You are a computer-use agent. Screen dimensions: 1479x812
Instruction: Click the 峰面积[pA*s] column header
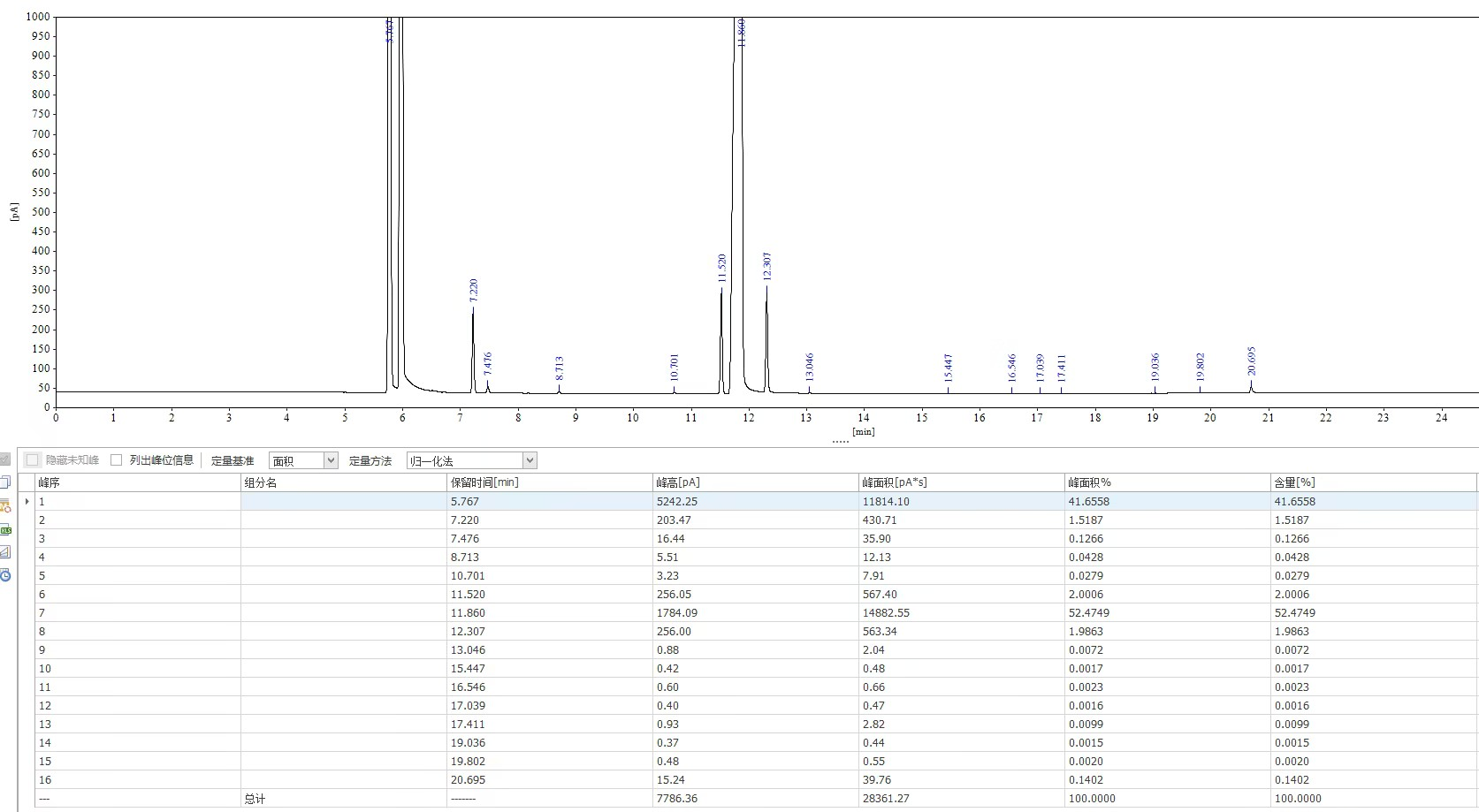[960, 482]
